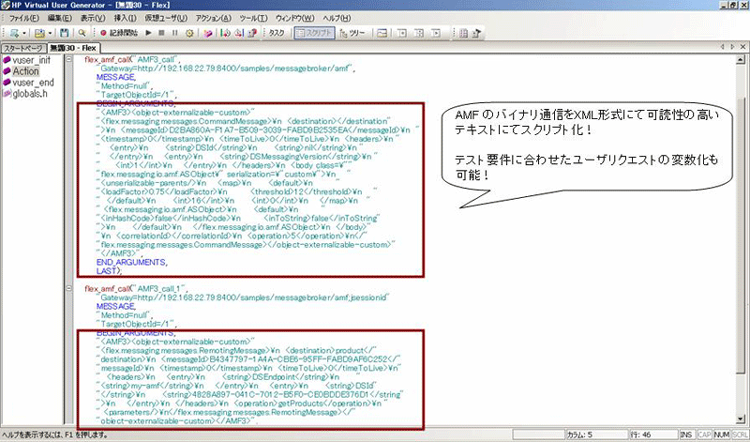This screenshot has height=442, width=750.
Task: Click the INS indicator in status bar
Action: pos(686,434)
